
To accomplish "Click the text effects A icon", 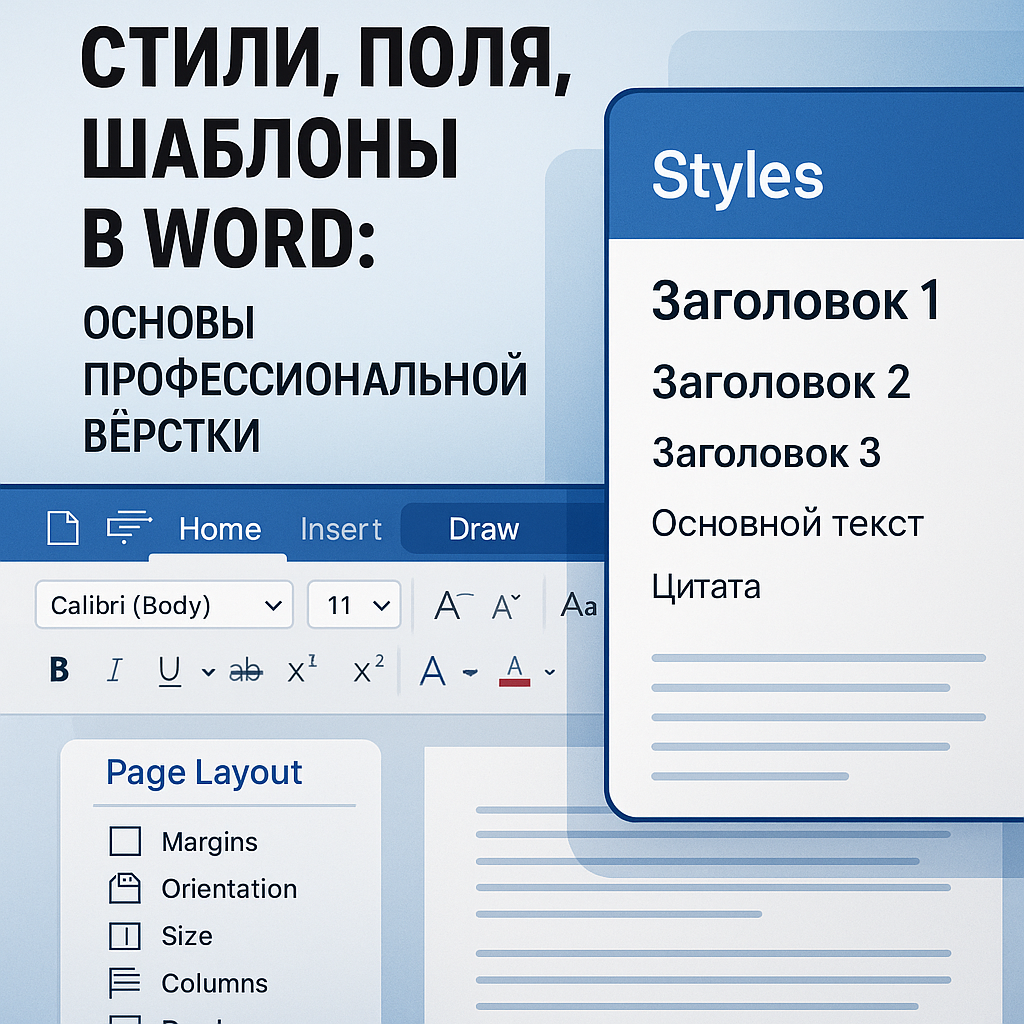I will 432,671.
